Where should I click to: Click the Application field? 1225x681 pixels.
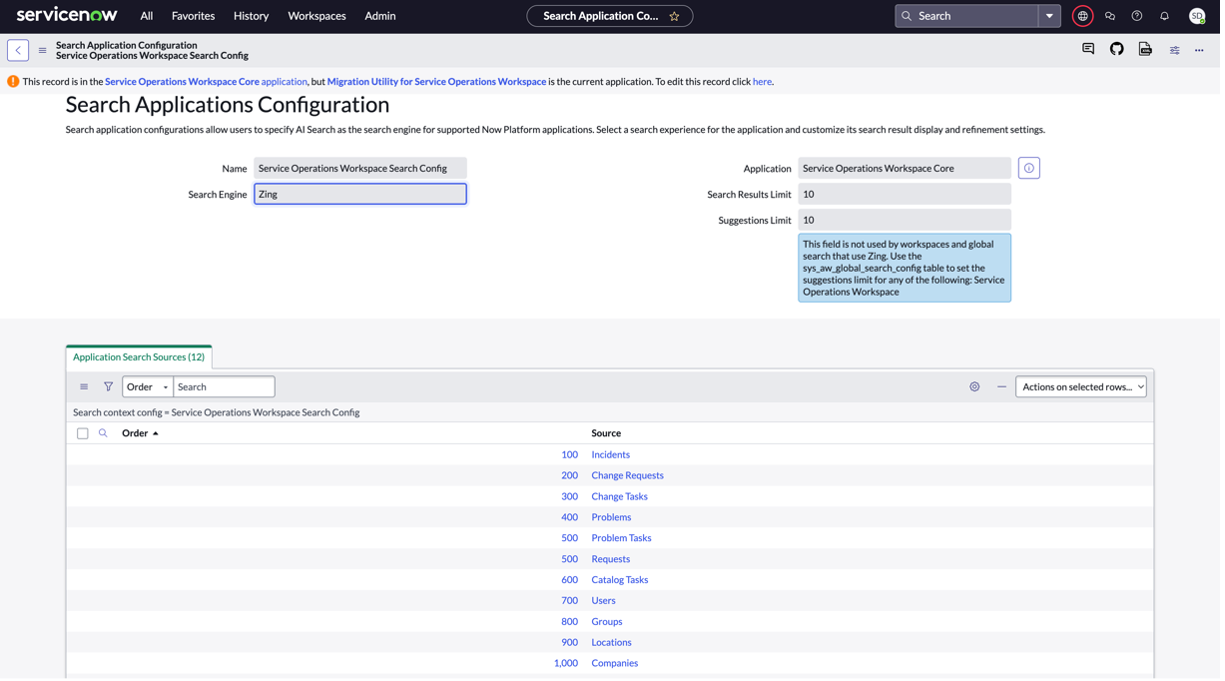pos(908,169)
